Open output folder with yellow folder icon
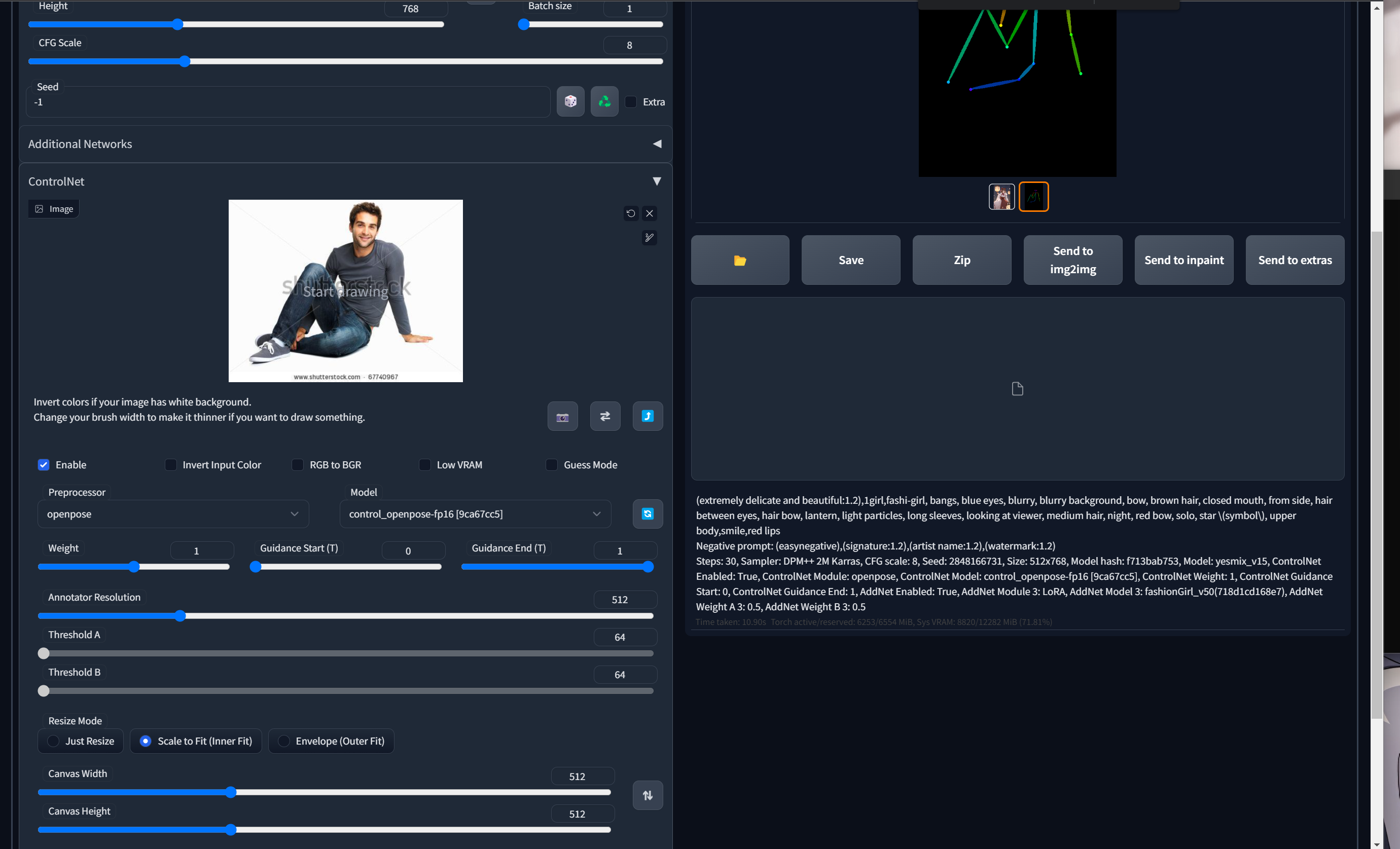This screenshot has width=1400, height=849. pos(739,260)
